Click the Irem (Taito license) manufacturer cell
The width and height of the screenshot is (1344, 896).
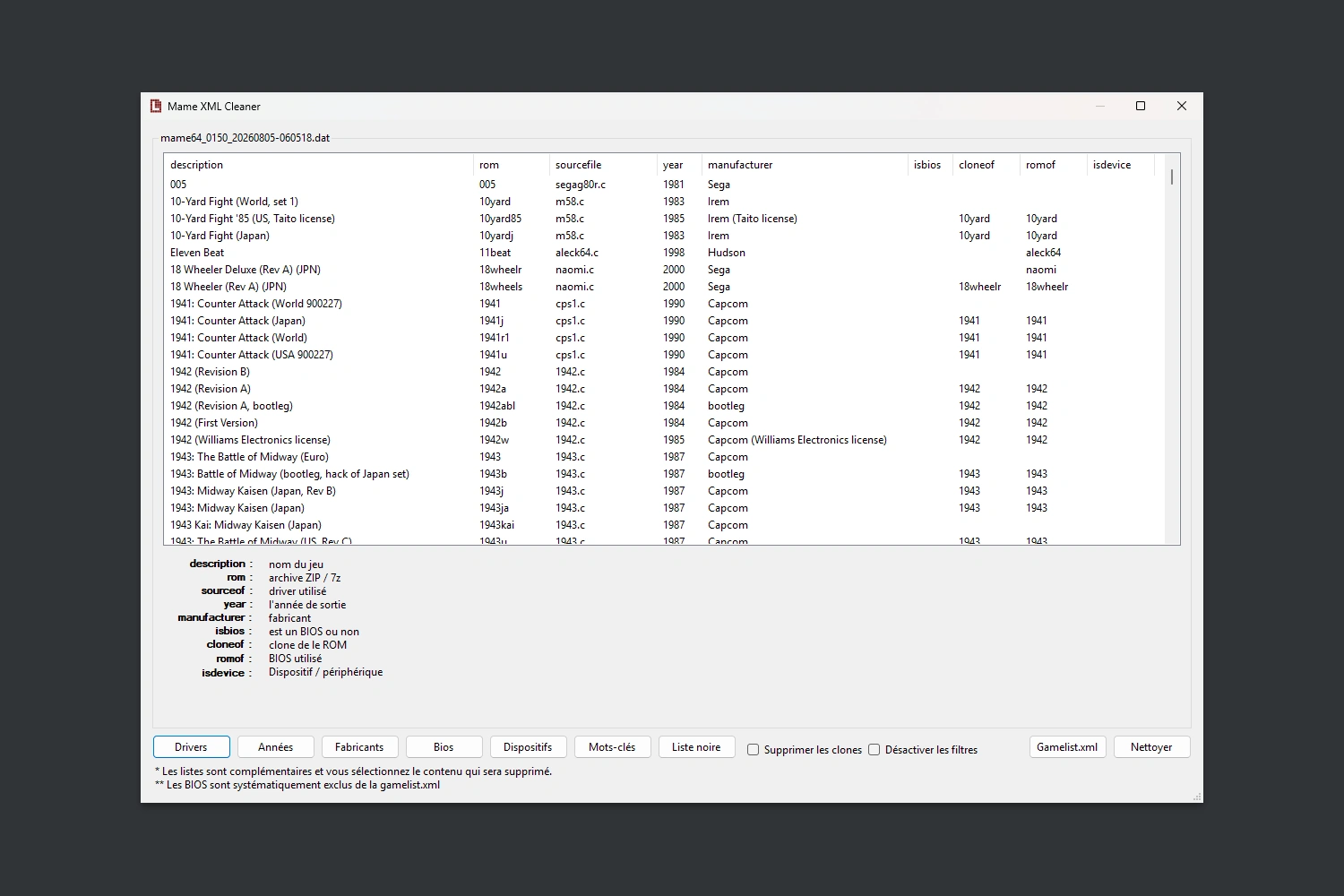click(x=753, y=219)
